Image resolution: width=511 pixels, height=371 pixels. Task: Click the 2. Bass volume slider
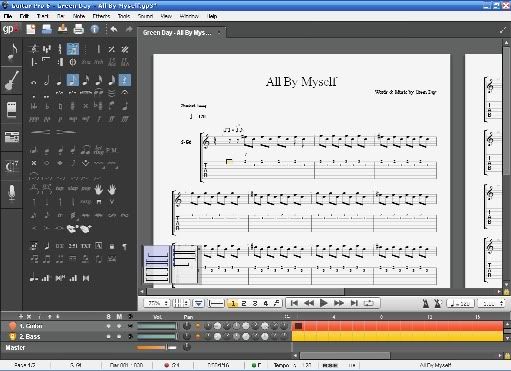coord(157,337)
